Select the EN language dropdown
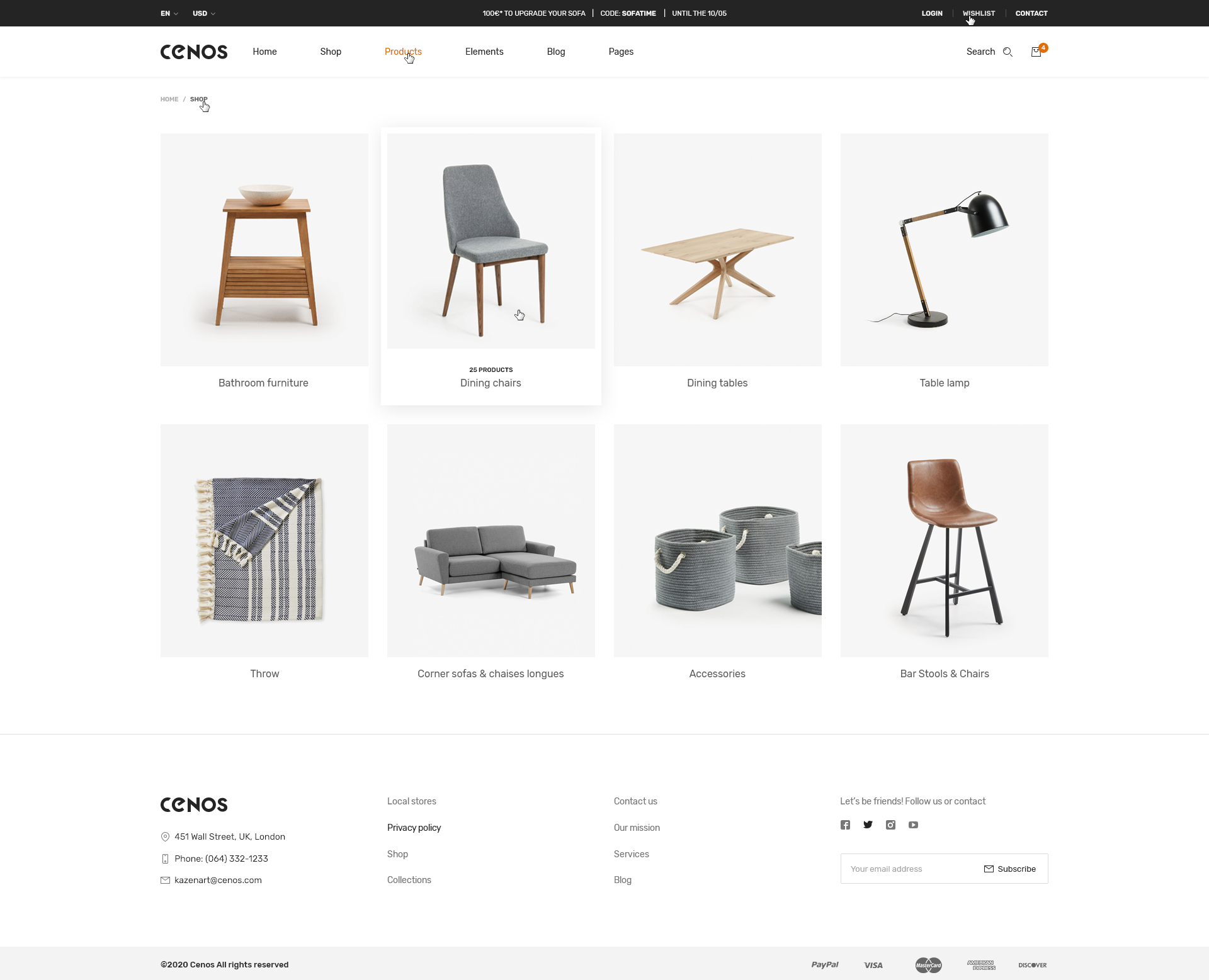Viewport: 1209px width, 980px height. coord(169,13)
